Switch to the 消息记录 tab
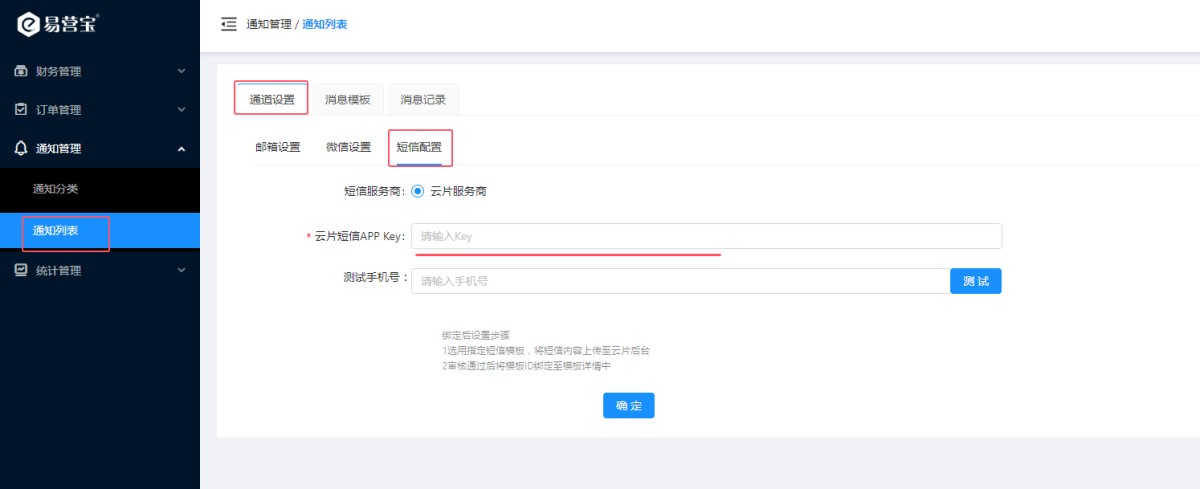This screenshot has height=489, width=1200. 423,100
